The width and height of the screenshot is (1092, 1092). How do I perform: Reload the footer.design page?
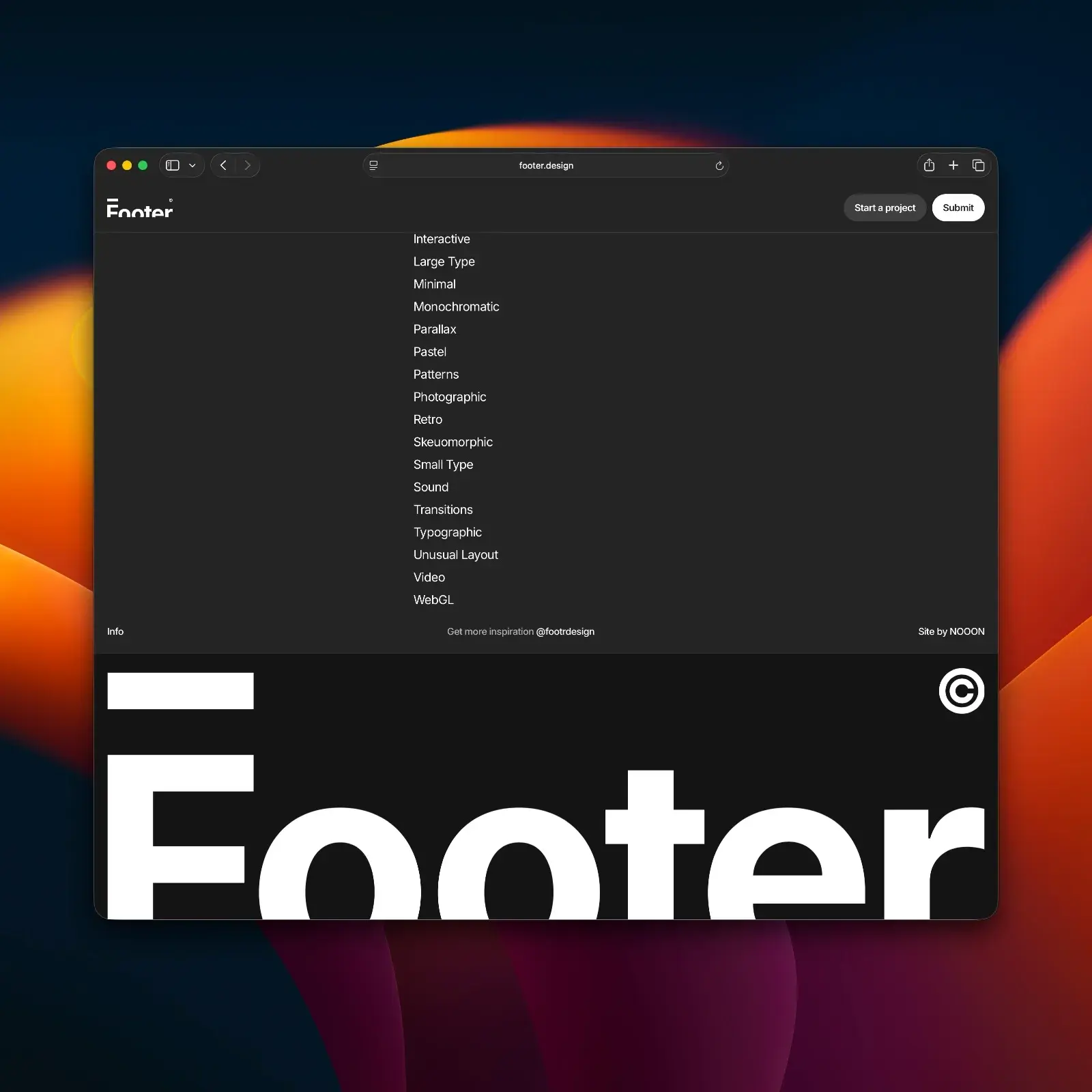coord(719,165)
